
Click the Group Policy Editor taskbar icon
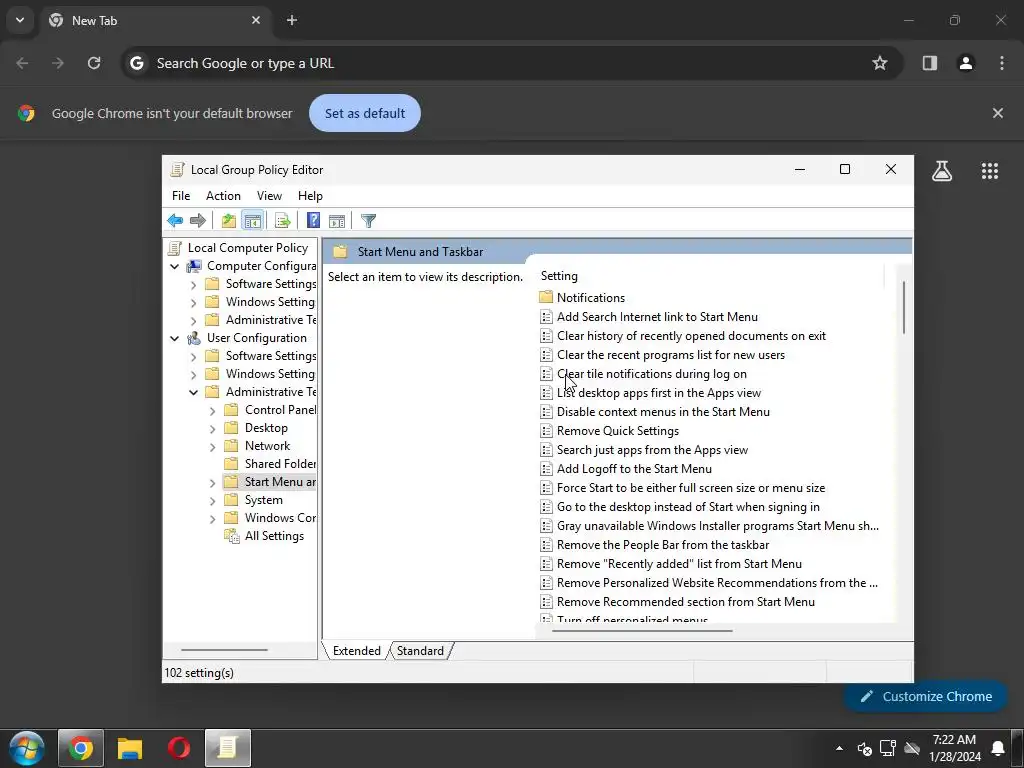(x=227, y=748)
